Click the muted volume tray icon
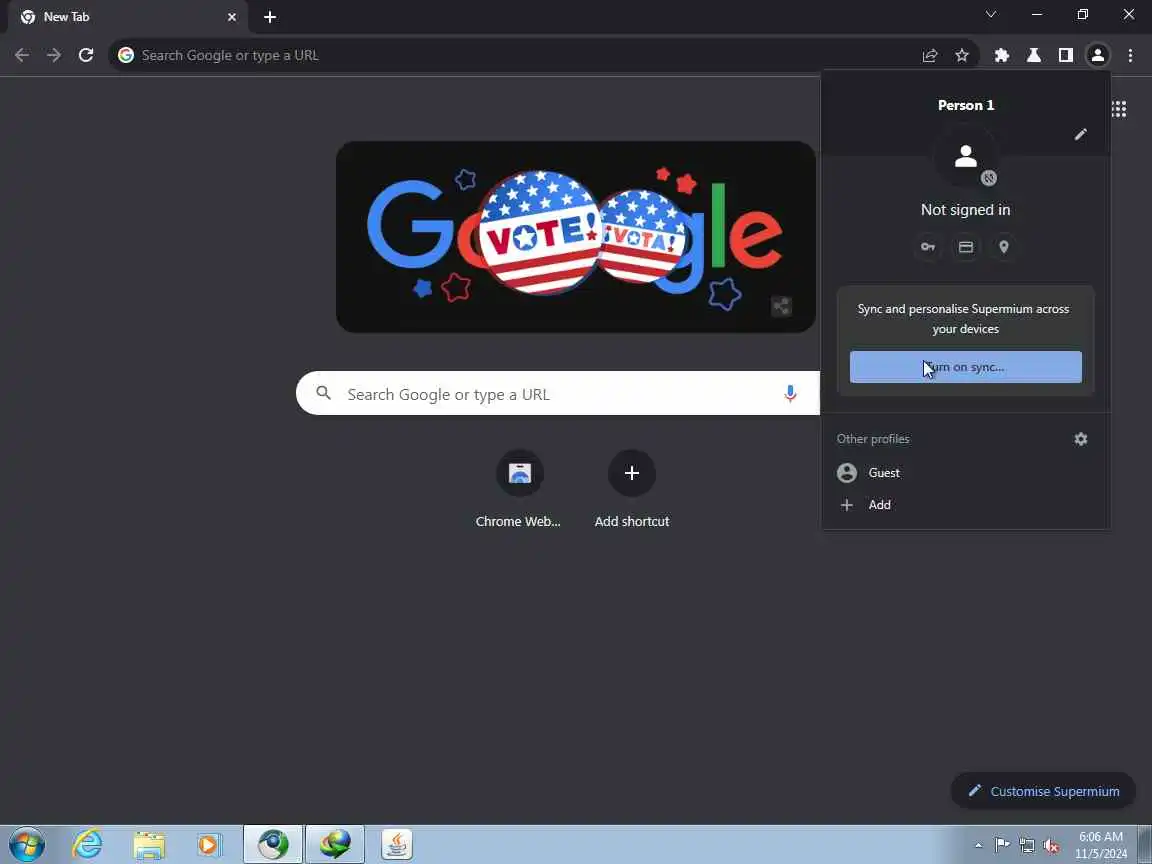The height and width of the screenshot is (864, 1152). coord(1051,846)
